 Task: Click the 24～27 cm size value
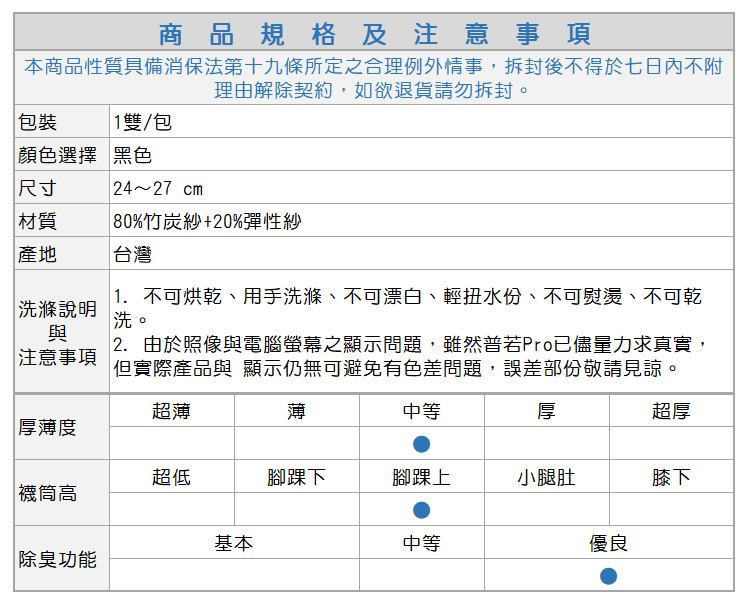point(158,188)
